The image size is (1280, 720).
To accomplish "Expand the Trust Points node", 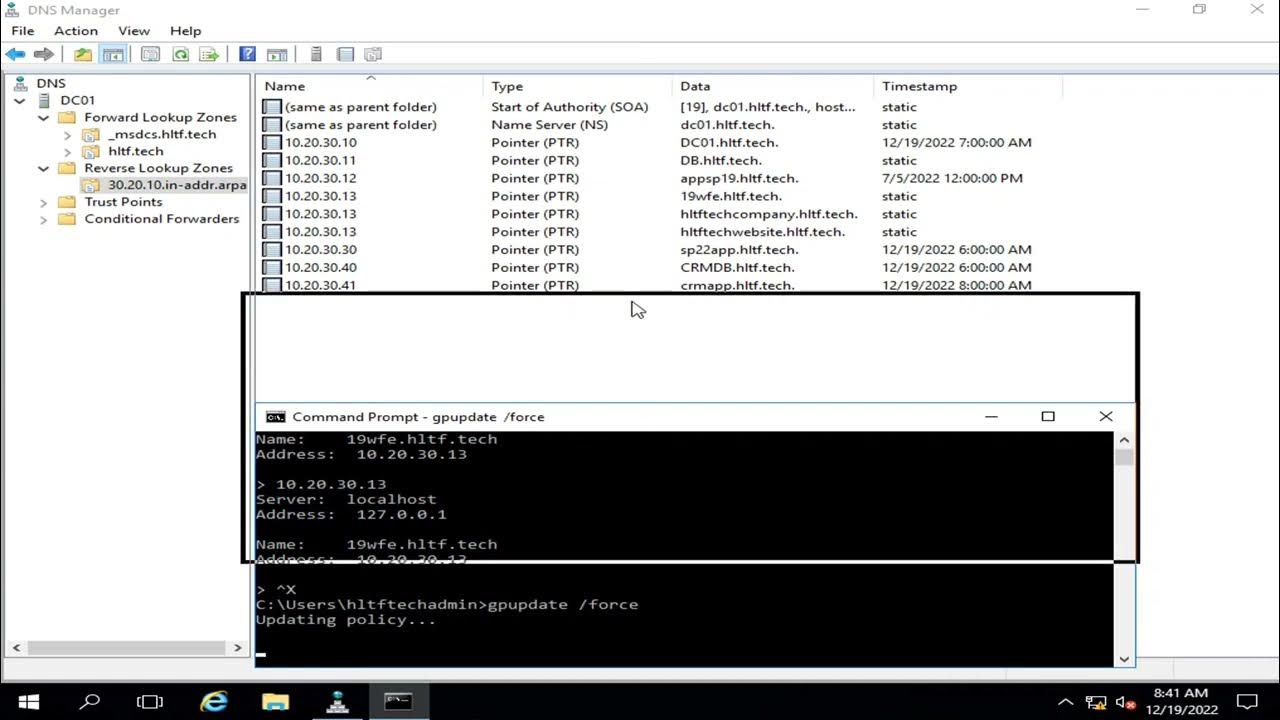I will [x=43, y=202].
